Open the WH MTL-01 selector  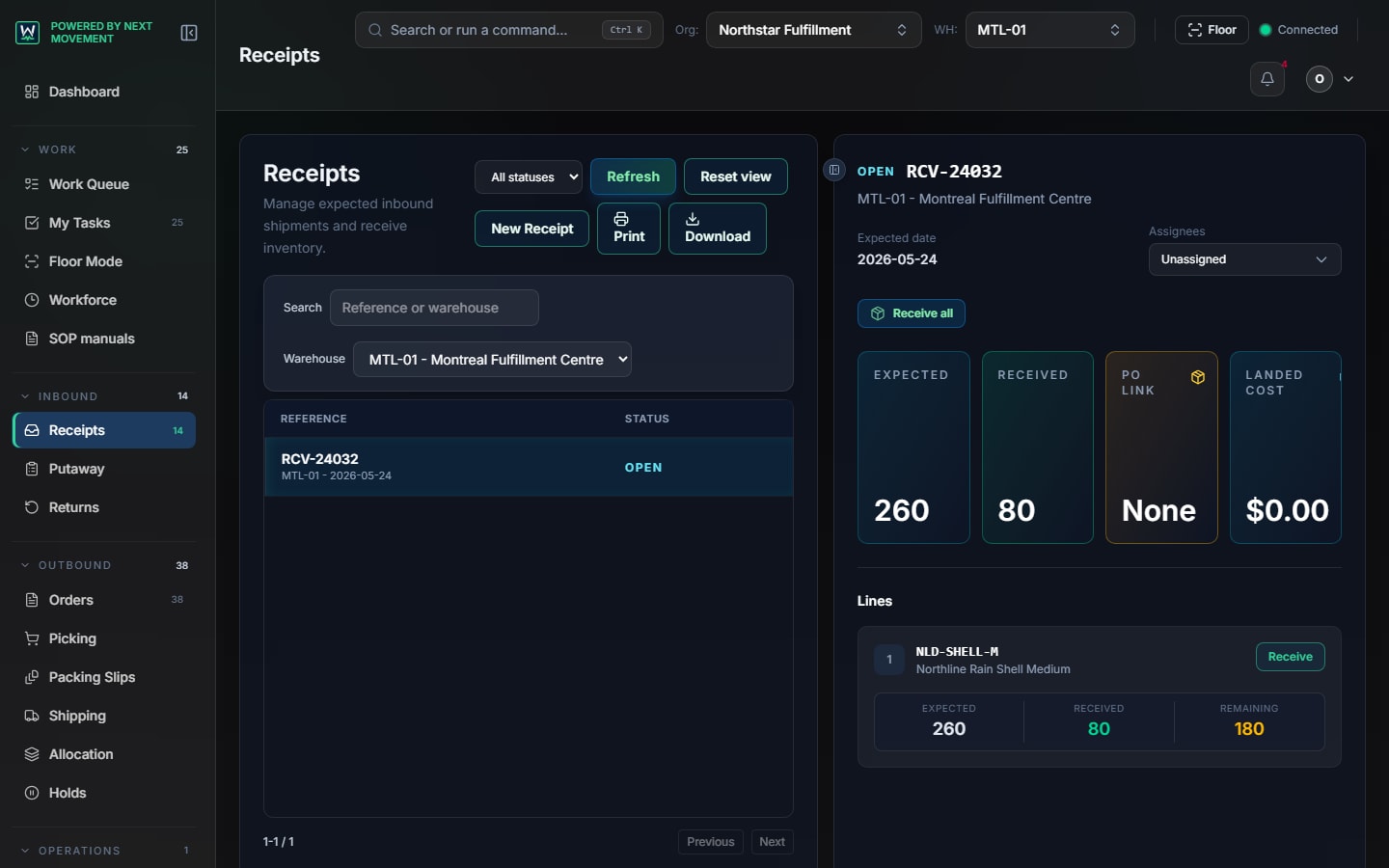1049,30
